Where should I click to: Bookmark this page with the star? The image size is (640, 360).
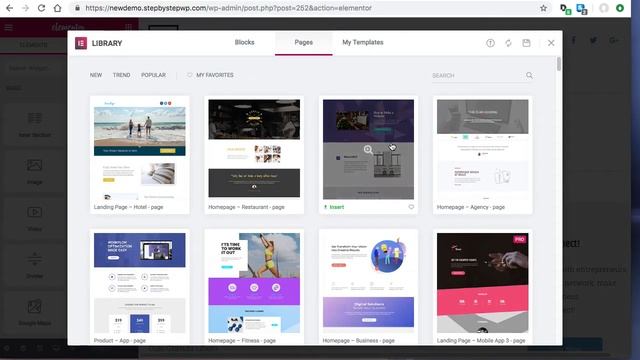[543, 8]
